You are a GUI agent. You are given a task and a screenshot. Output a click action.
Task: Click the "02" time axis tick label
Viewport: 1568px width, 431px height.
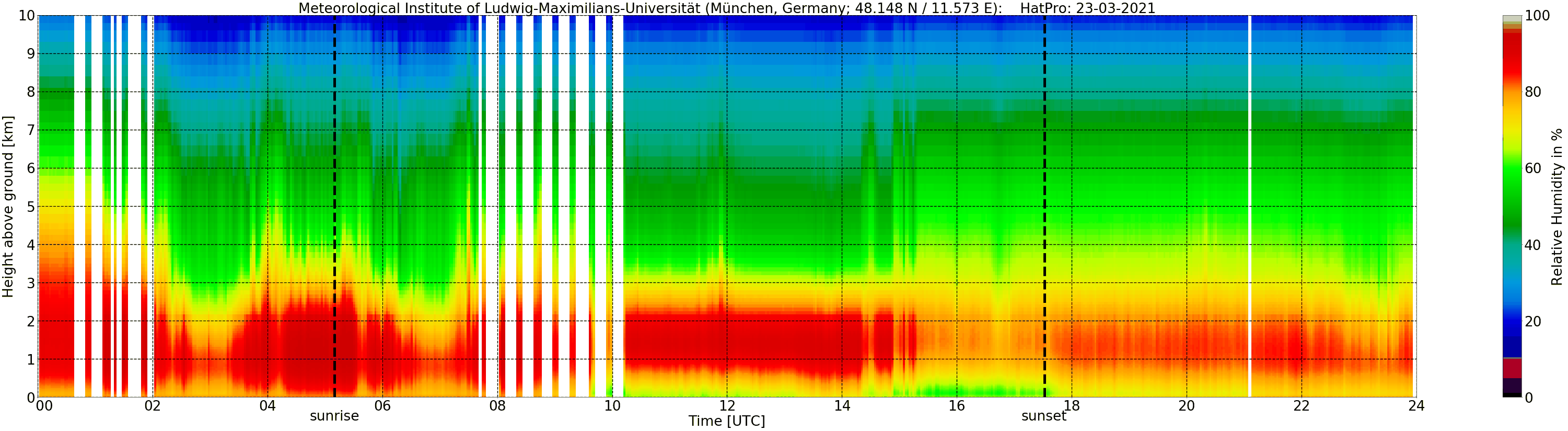153,406
